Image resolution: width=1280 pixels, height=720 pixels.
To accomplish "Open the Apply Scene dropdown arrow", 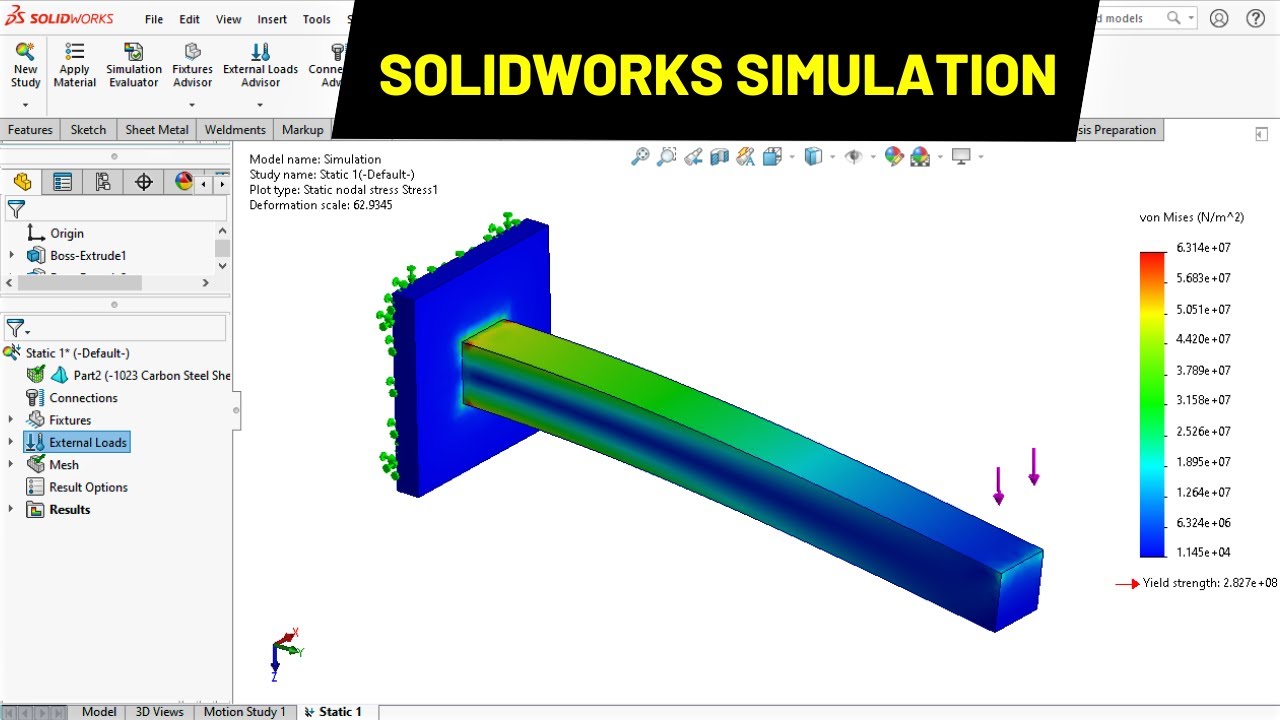I will 940,157.
